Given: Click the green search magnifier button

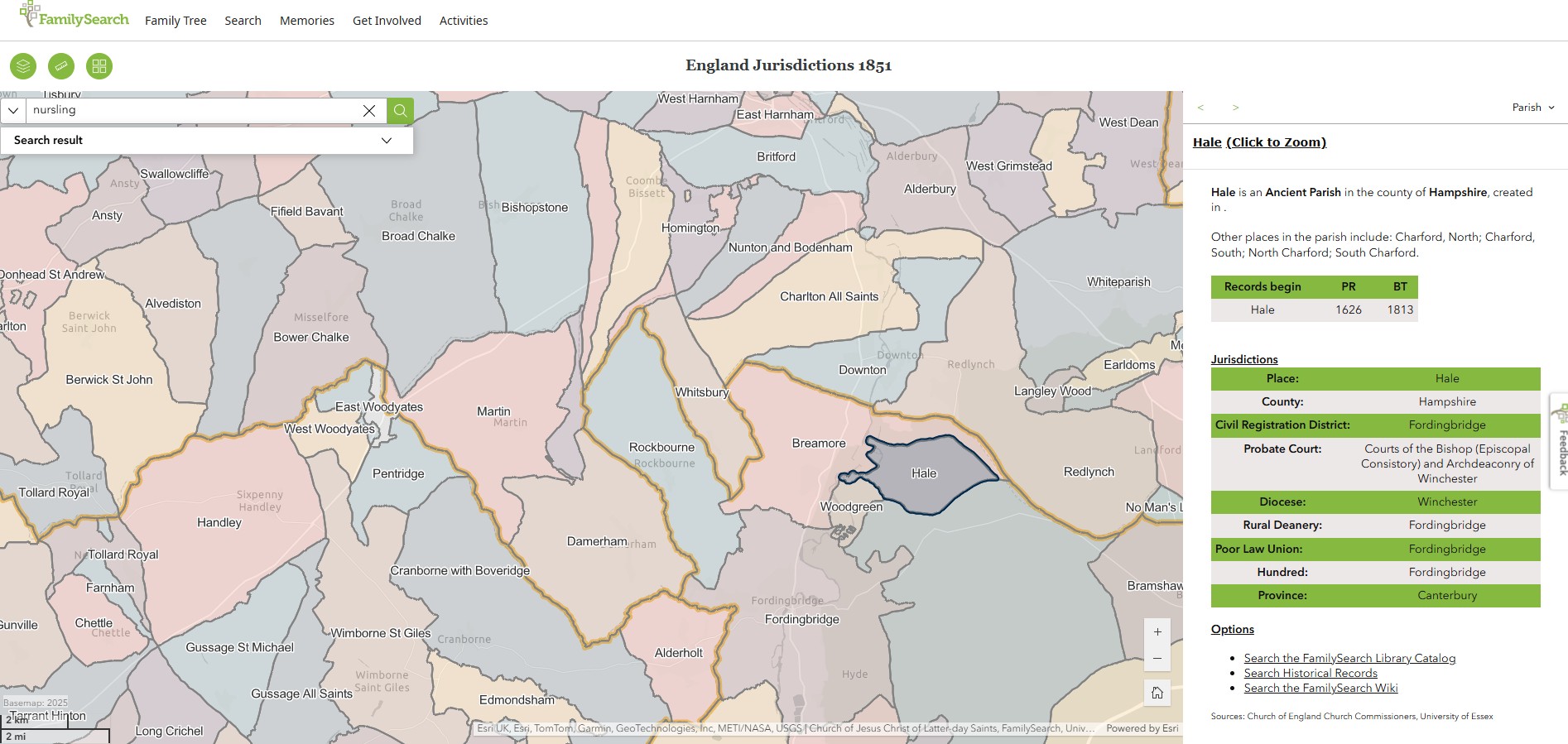Looking at the screenshot, I should (400, 110).
